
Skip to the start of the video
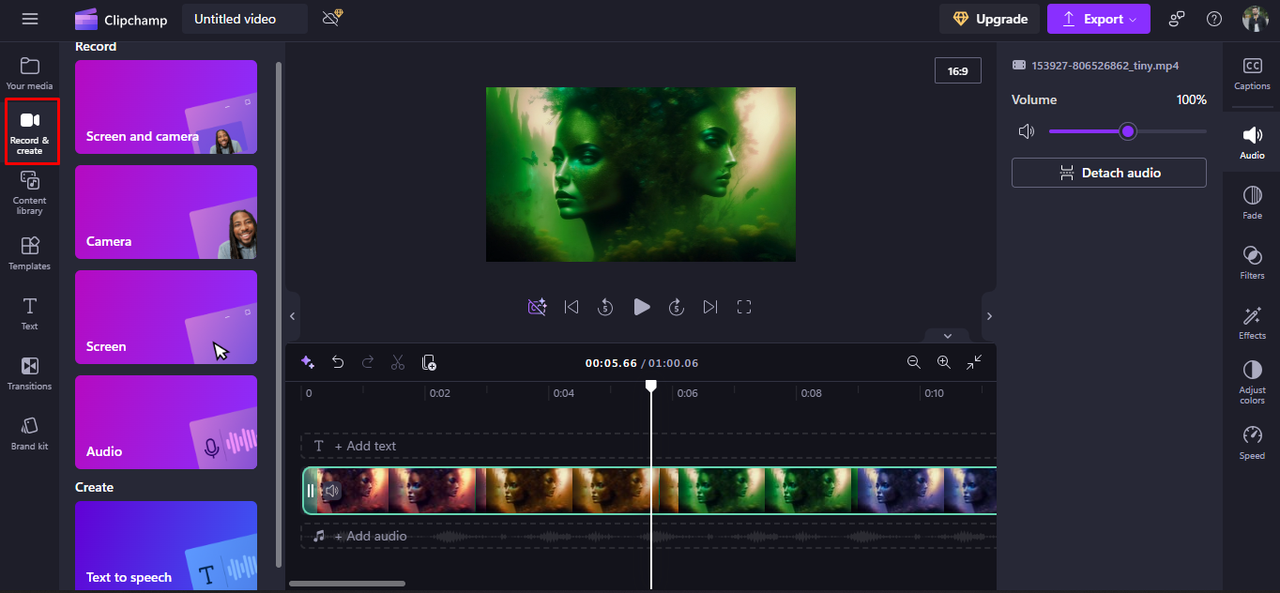coord(571,307)
